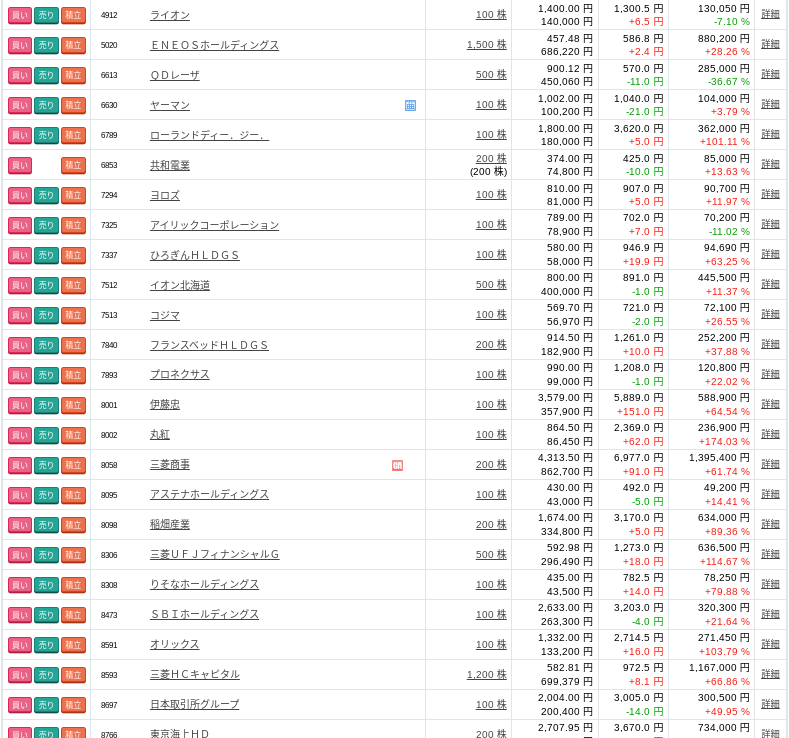Open 詳細 for the ライオン row

(770, 15)
